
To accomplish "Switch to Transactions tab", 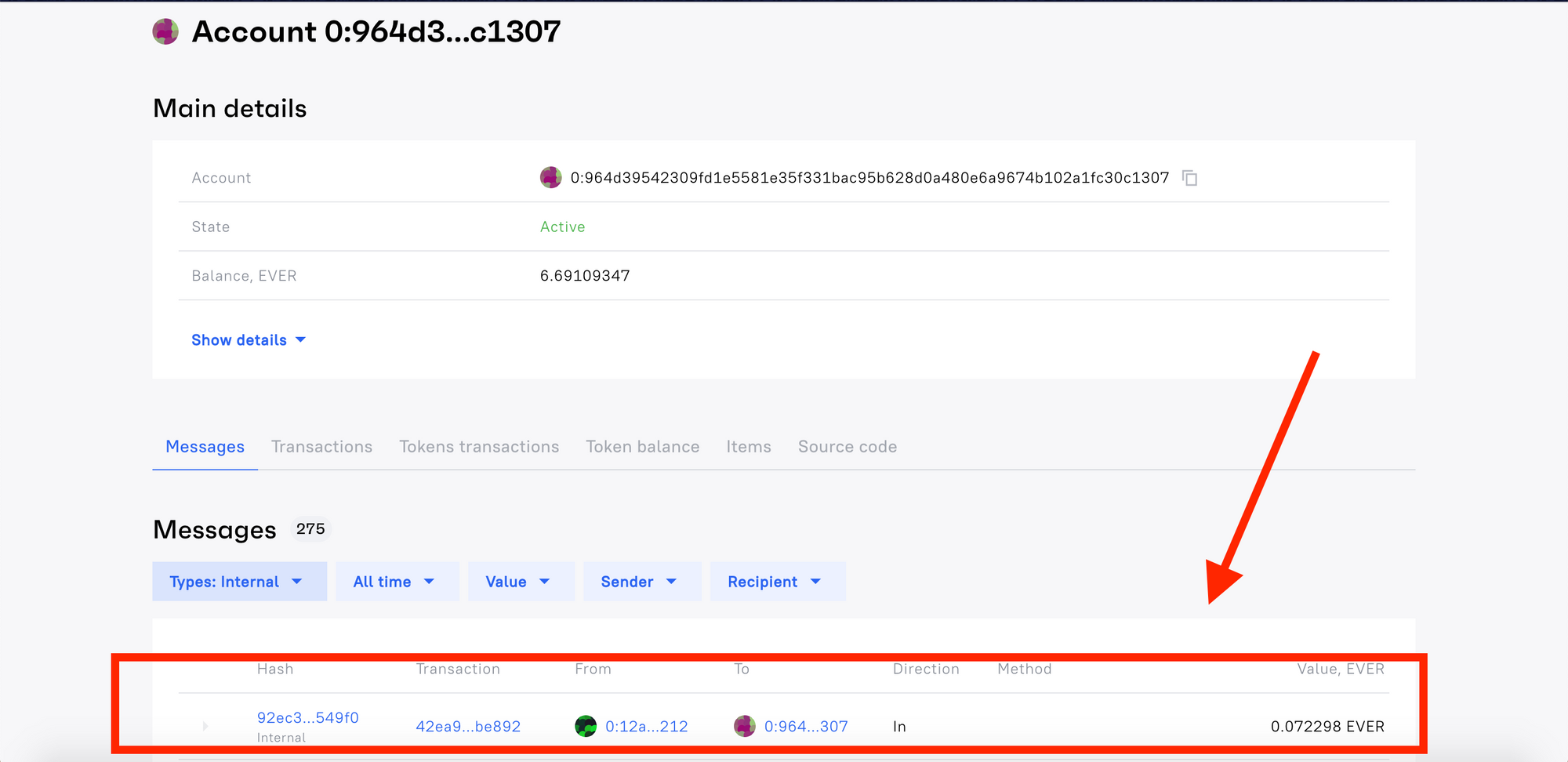I will 322,447.
